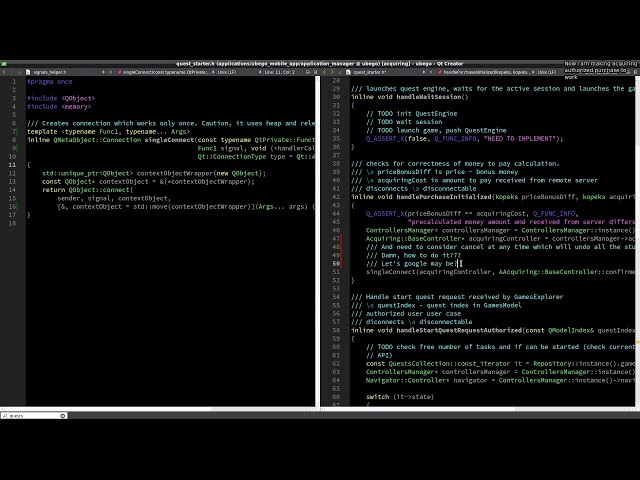Click the Line: 11, Col: 2 indicator
640x480 pixels.
280,72
